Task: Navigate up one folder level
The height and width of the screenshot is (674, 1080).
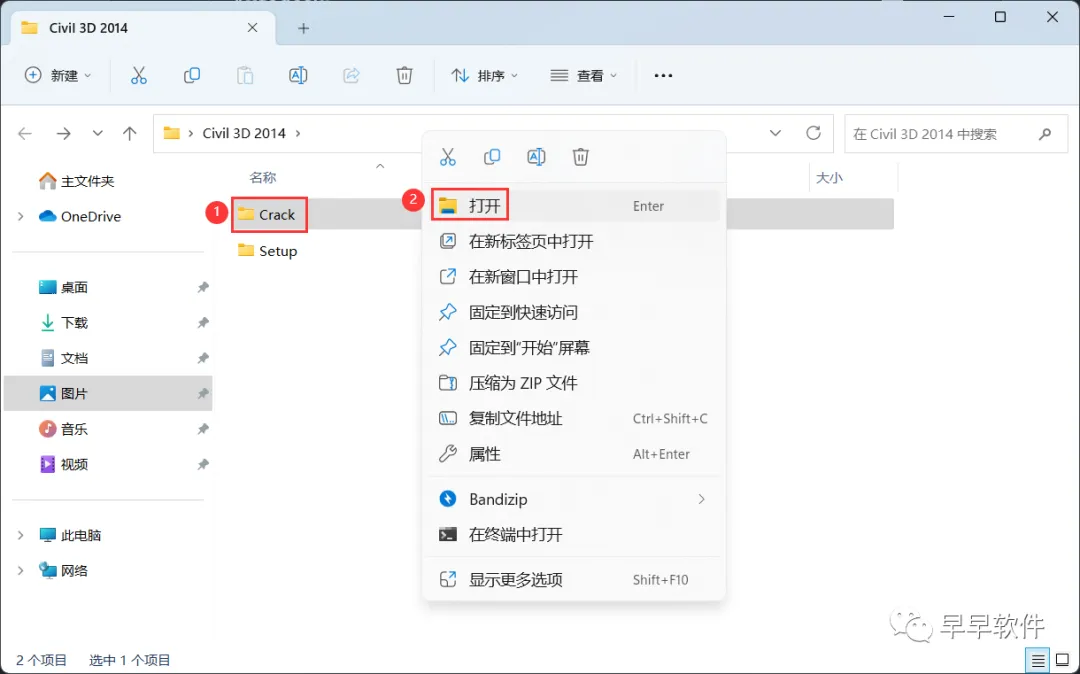Action: (x=129, y=134)
